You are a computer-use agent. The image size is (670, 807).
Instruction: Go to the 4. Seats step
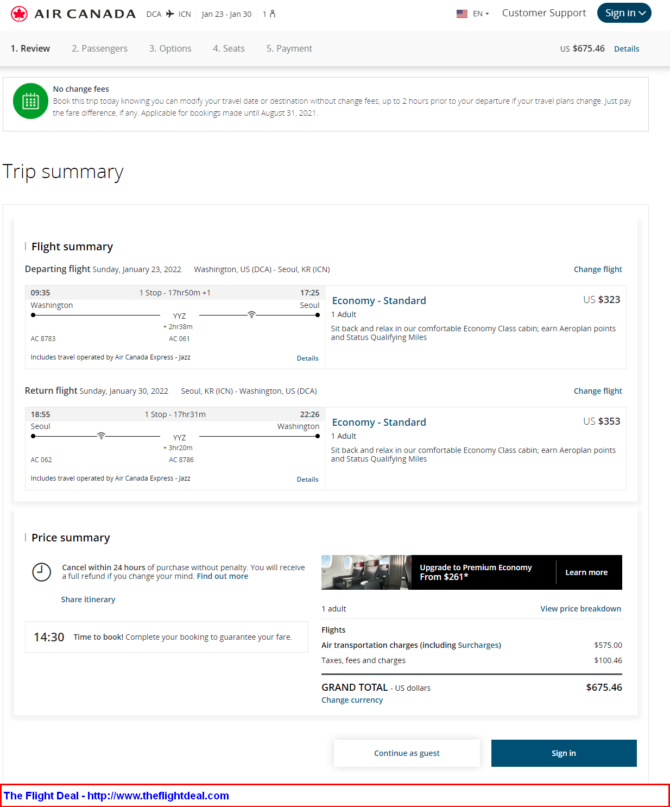pyautogui.click(x=229, y=48)
